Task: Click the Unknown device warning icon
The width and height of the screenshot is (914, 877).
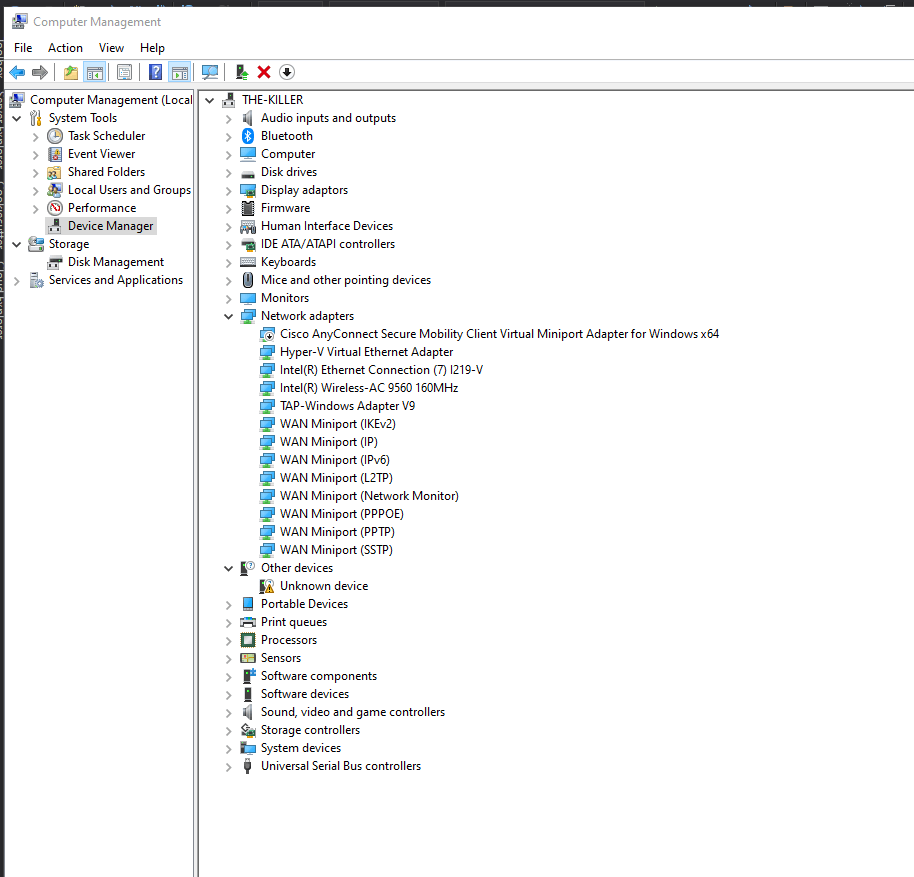Action: click(267, 586)
